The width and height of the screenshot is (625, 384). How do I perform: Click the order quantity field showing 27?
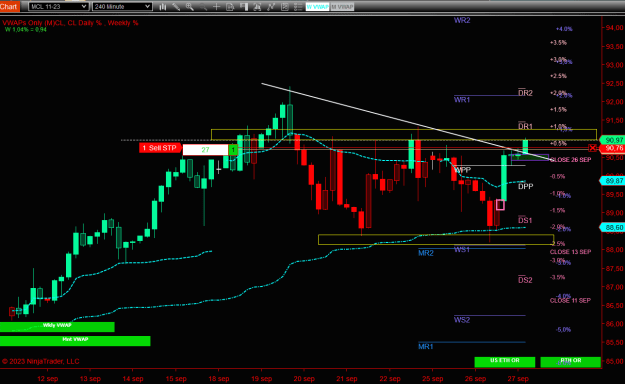(205, 150)
